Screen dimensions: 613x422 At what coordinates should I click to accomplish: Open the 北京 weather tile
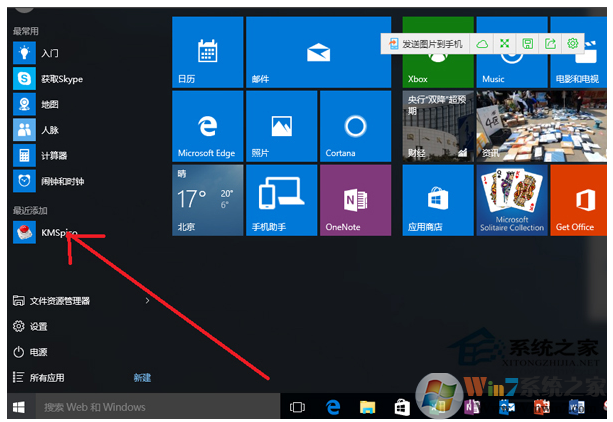click(208, 200)
